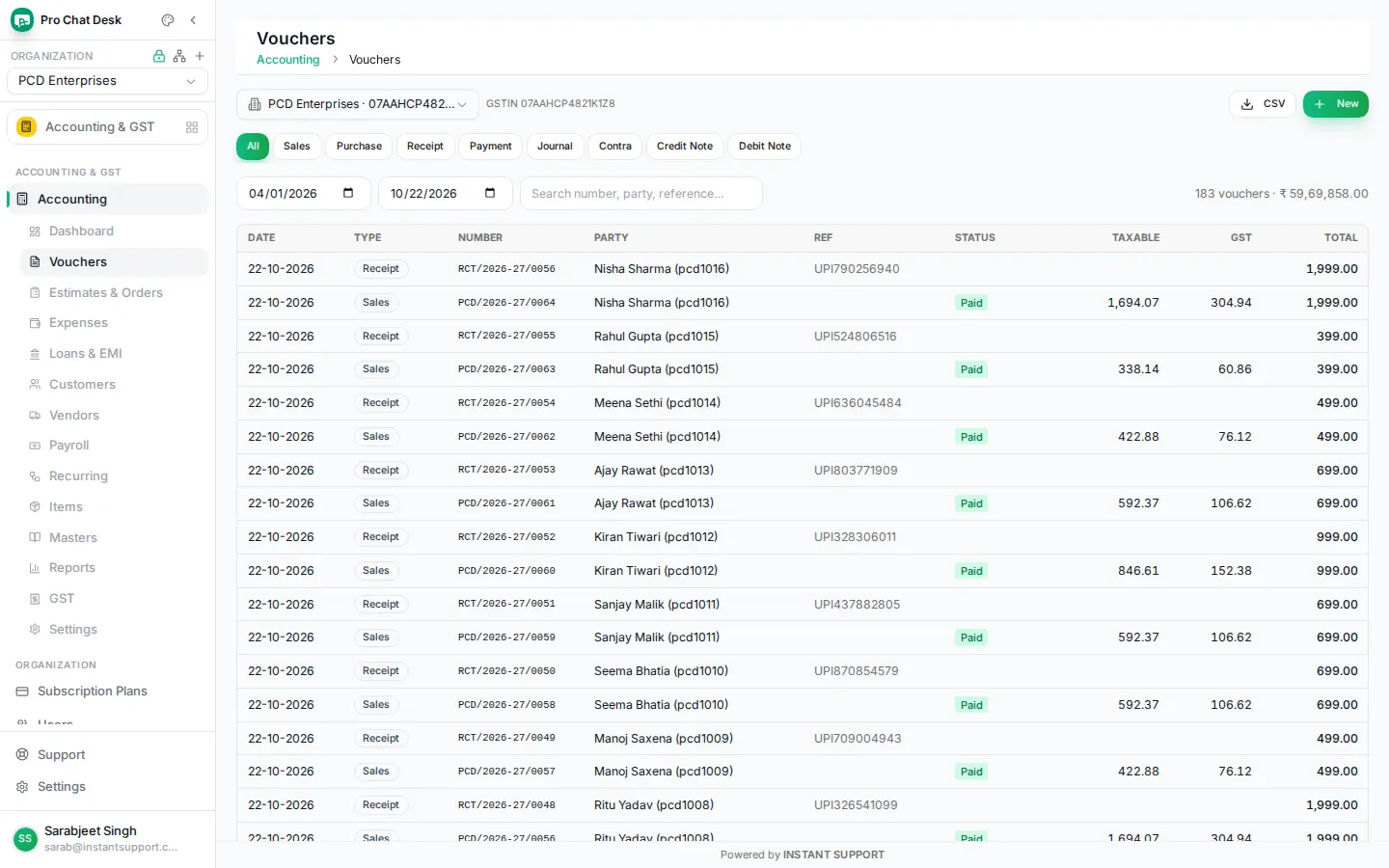The height and width of the screenshot is (868, 1389).
Task: Select the Journal voucher filter
Action: coord(555,147)
